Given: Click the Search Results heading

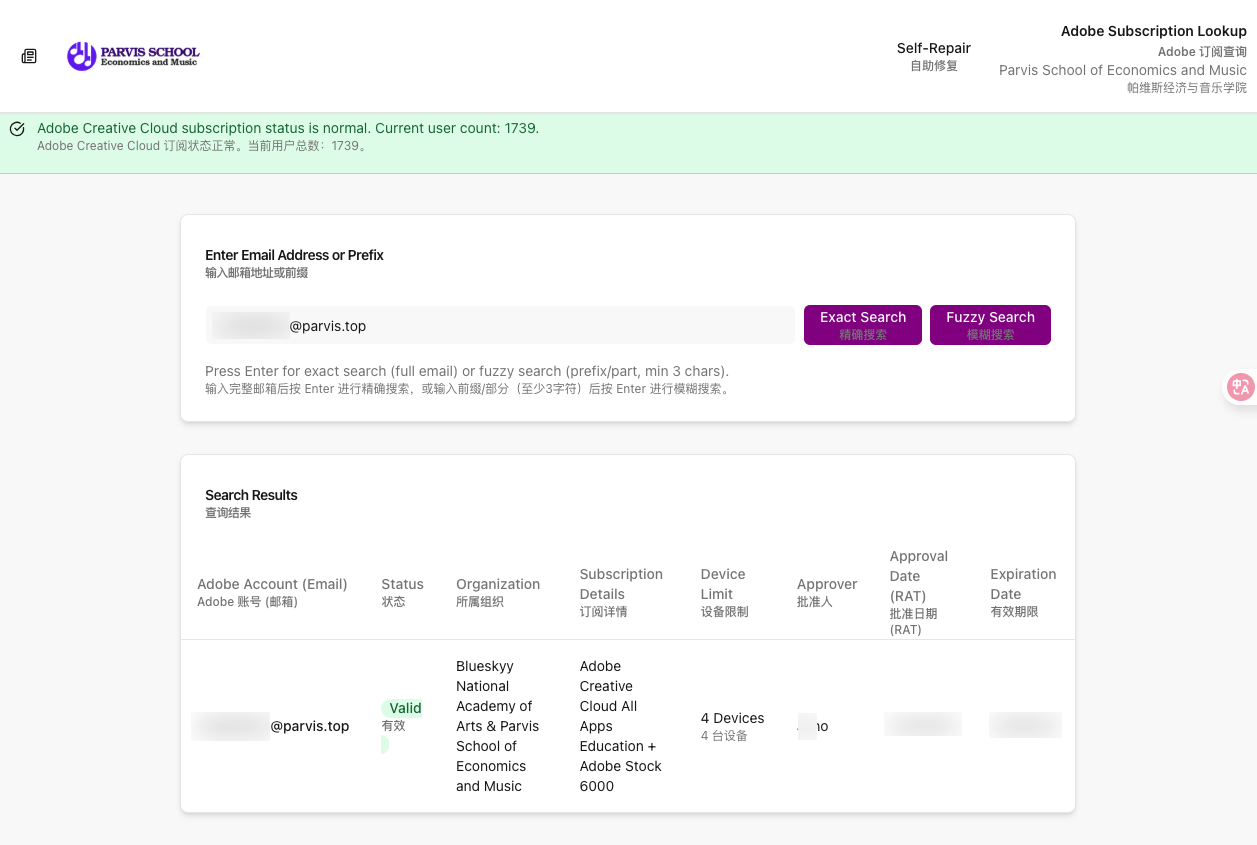Looking at the screenshot, I should (251, 495).
